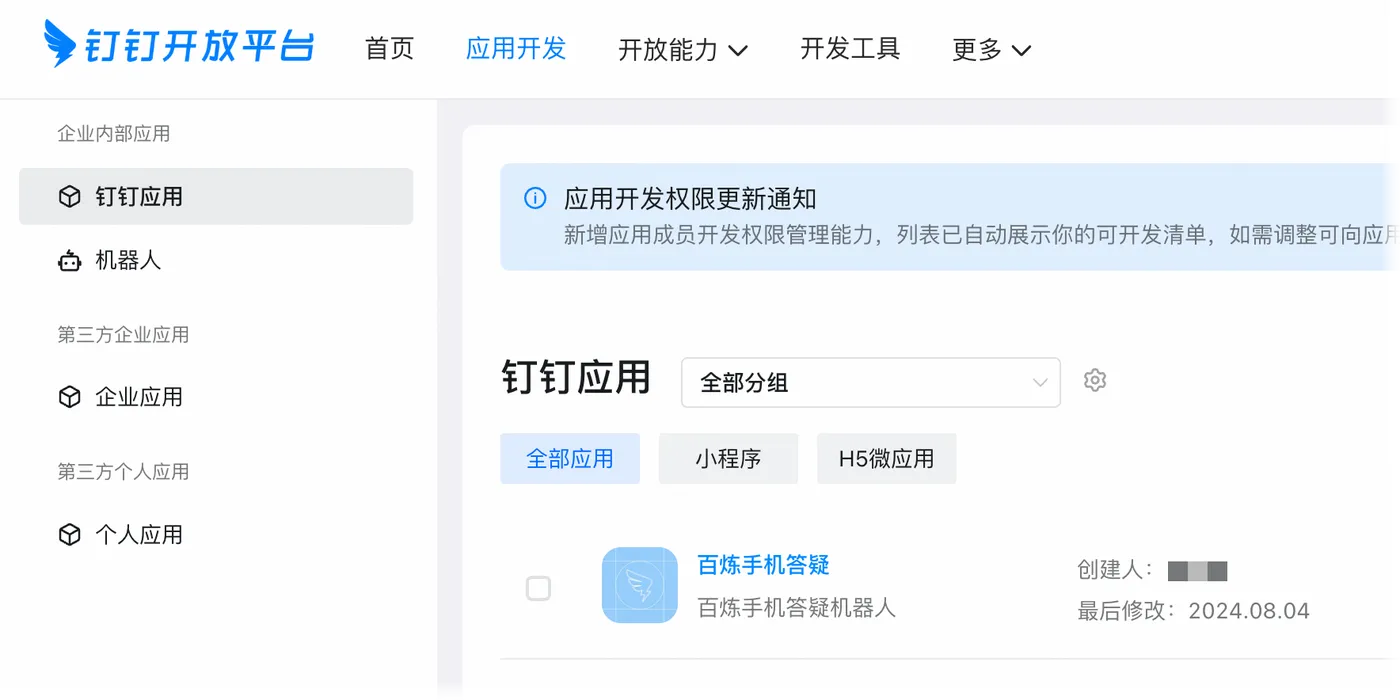Expand the 更多 menu in top navigation

click(991, 49)
